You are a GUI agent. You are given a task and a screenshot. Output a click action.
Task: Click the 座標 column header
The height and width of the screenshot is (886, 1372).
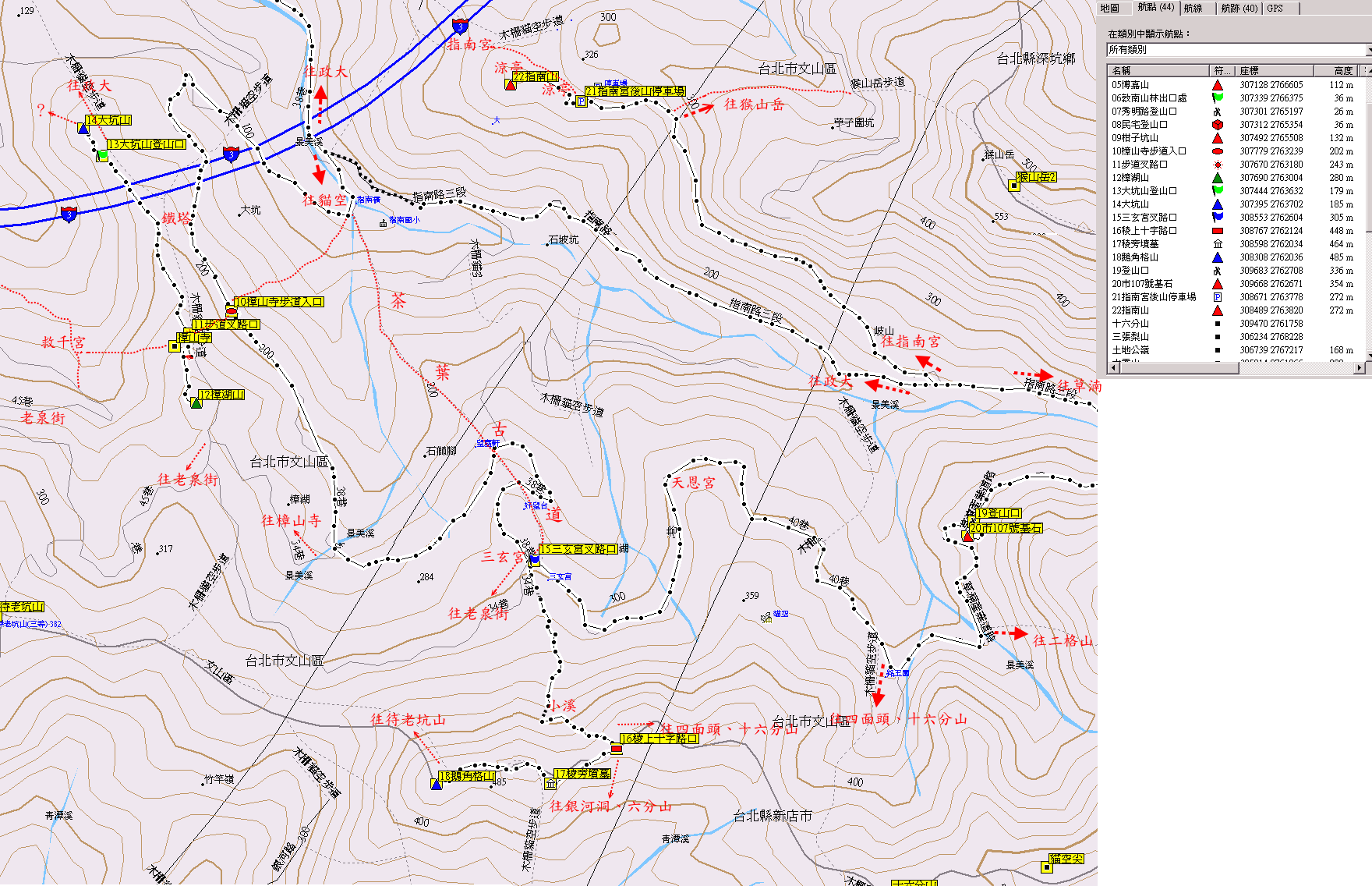[1273, 71]
